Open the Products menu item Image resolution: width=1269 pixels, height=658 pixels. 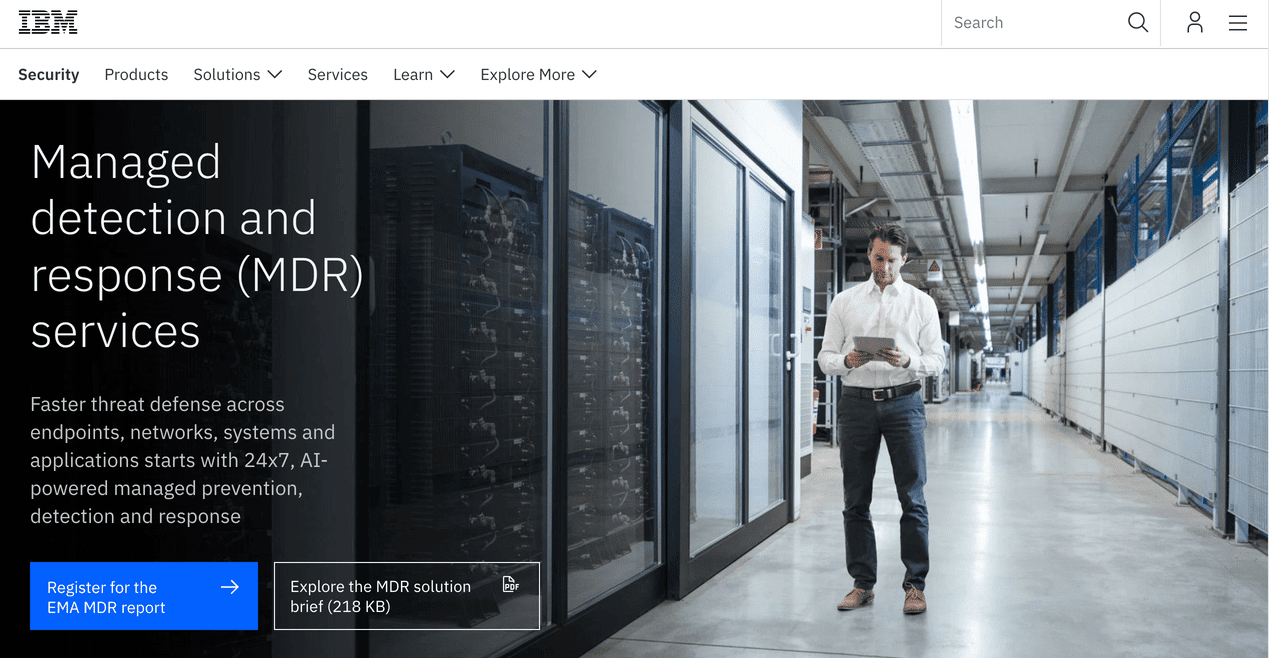pyautogui.click(x=135, y=74)
